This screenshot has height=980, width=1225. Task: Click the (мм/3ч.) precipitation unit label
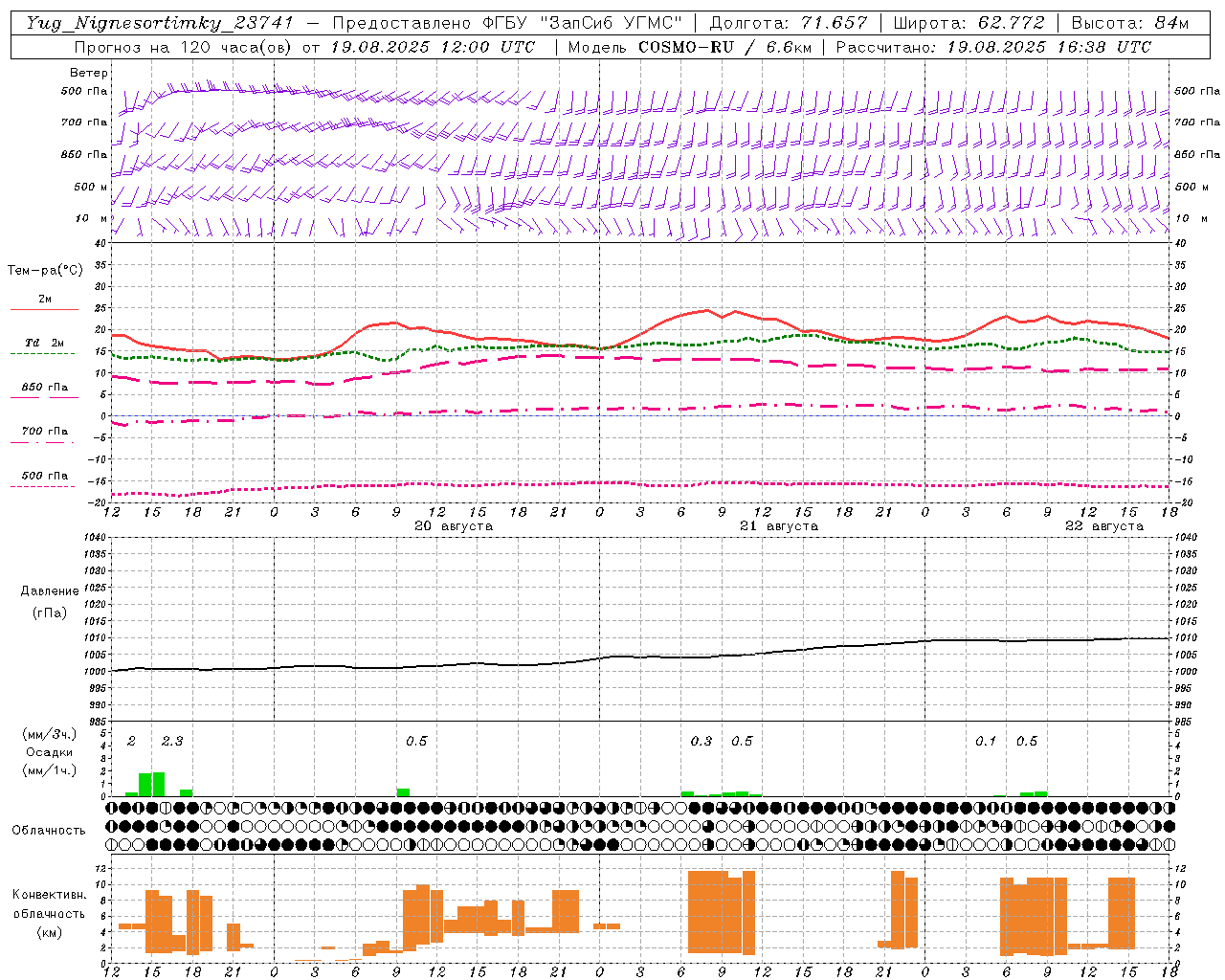point(50,735)
